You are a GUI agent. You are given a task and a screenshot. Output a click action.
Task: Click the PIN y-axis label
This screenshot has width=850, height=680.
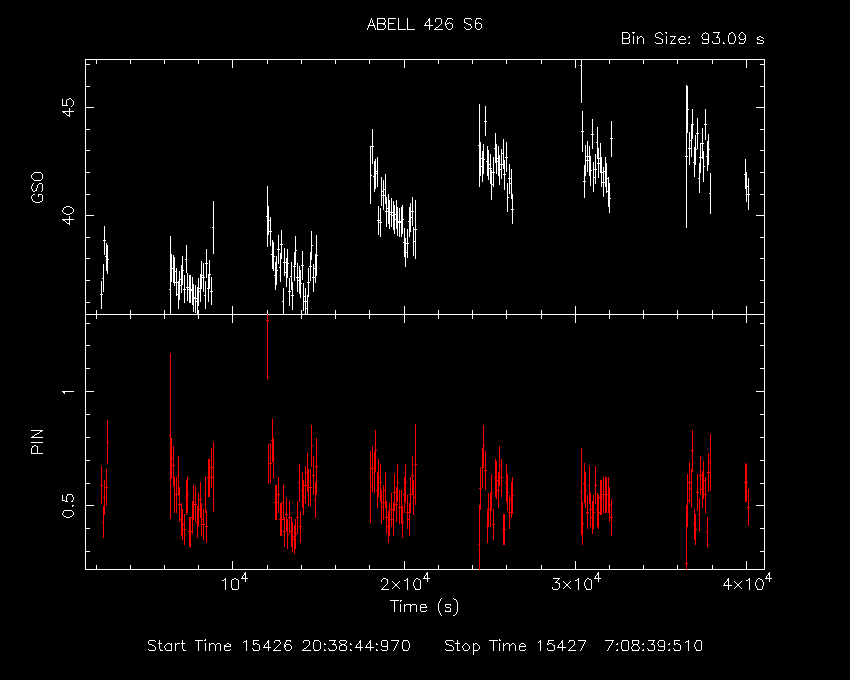[37, 441]
